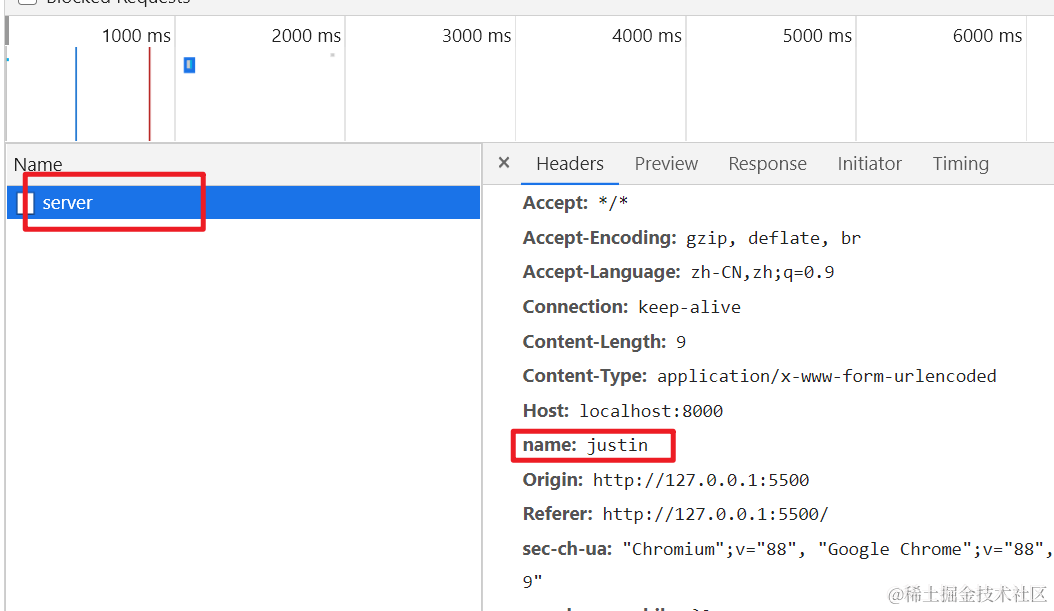Image resolution: width=1054 pixels, height=611 pixels.
Task: Select the server request row
Action: (x=243, y=202)
